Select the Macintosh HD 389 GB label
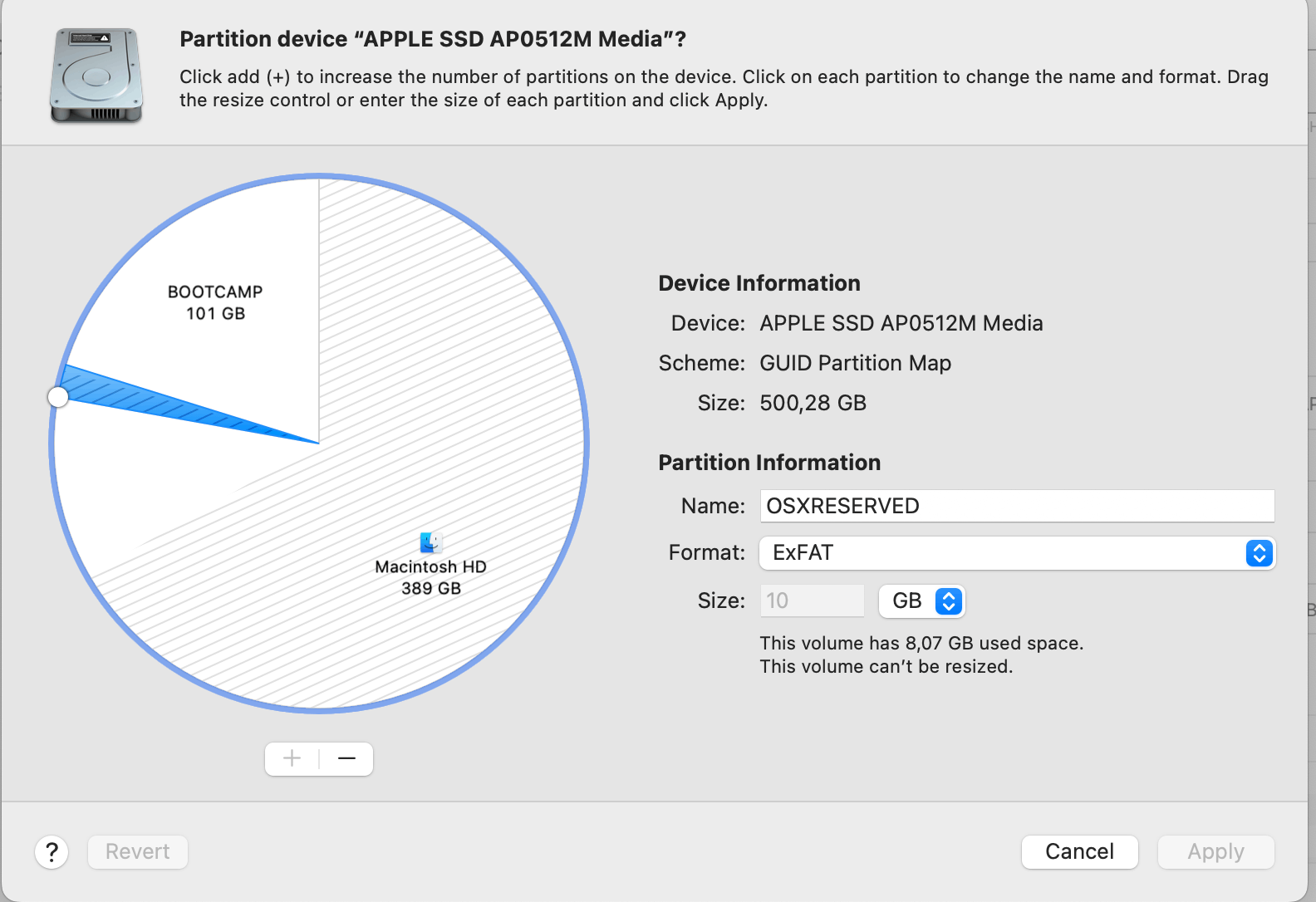 (430, 577)
